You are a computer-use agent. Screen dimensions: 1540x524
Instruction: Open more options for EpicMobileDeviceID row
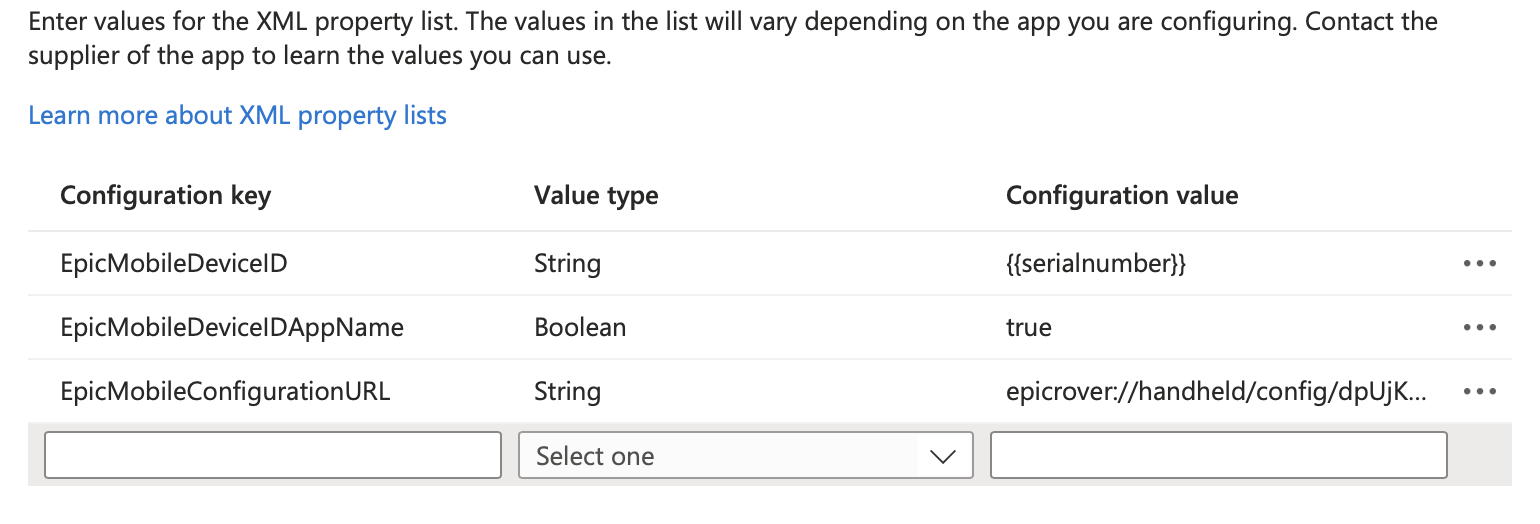click(x=1479, y=264)
